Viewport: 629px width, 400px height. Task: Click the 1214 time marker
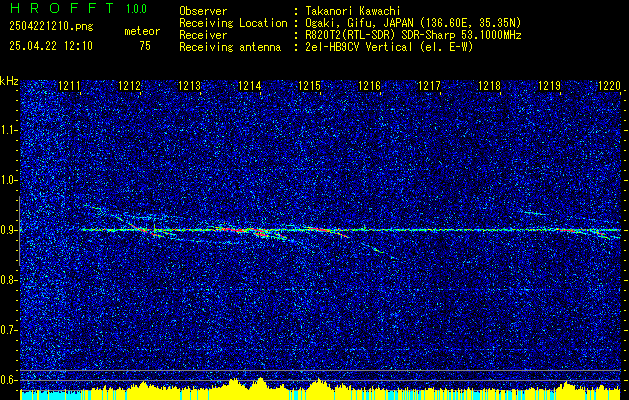[x=250, y=86]
